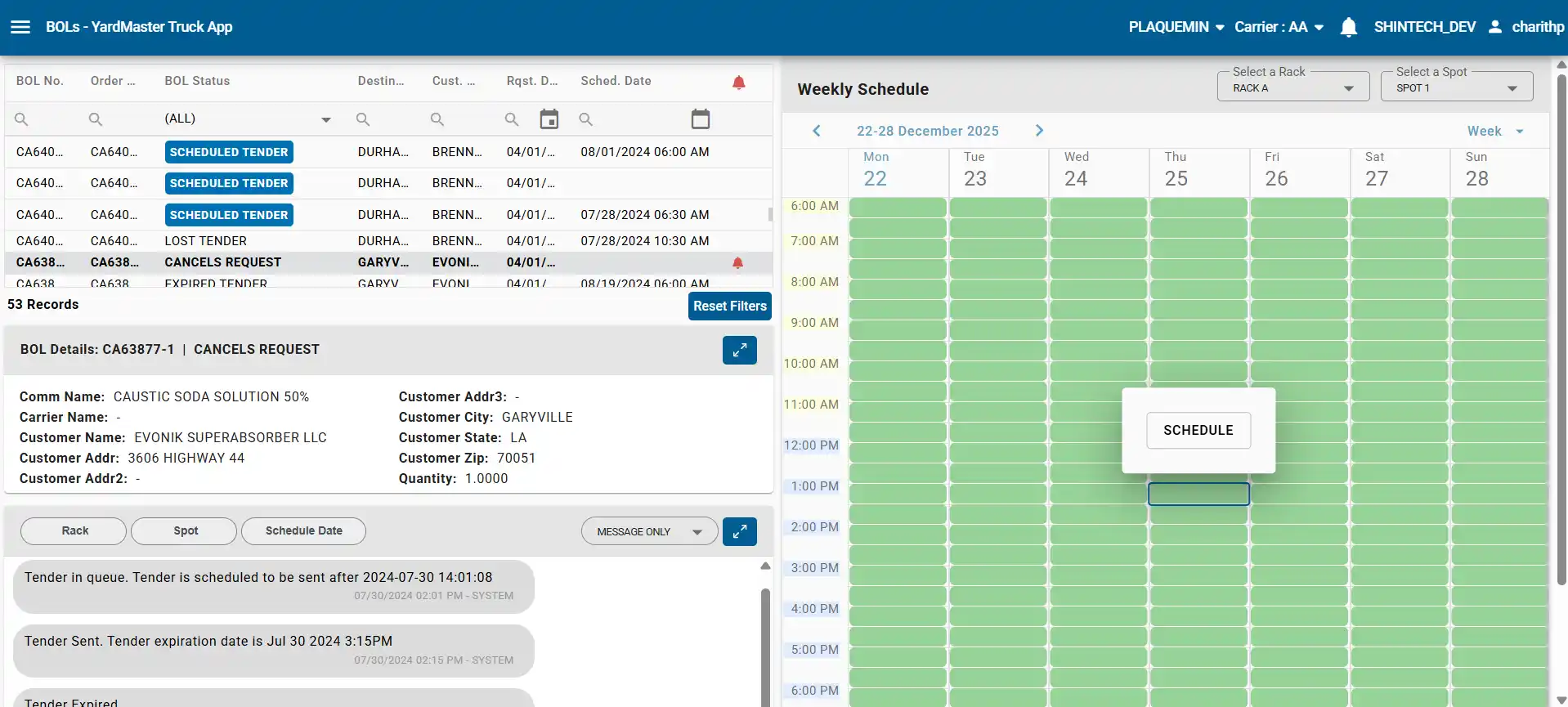Screen dimensions: 1568x707
Task: Click the red bell alert column header
Action: pos(739,82)
